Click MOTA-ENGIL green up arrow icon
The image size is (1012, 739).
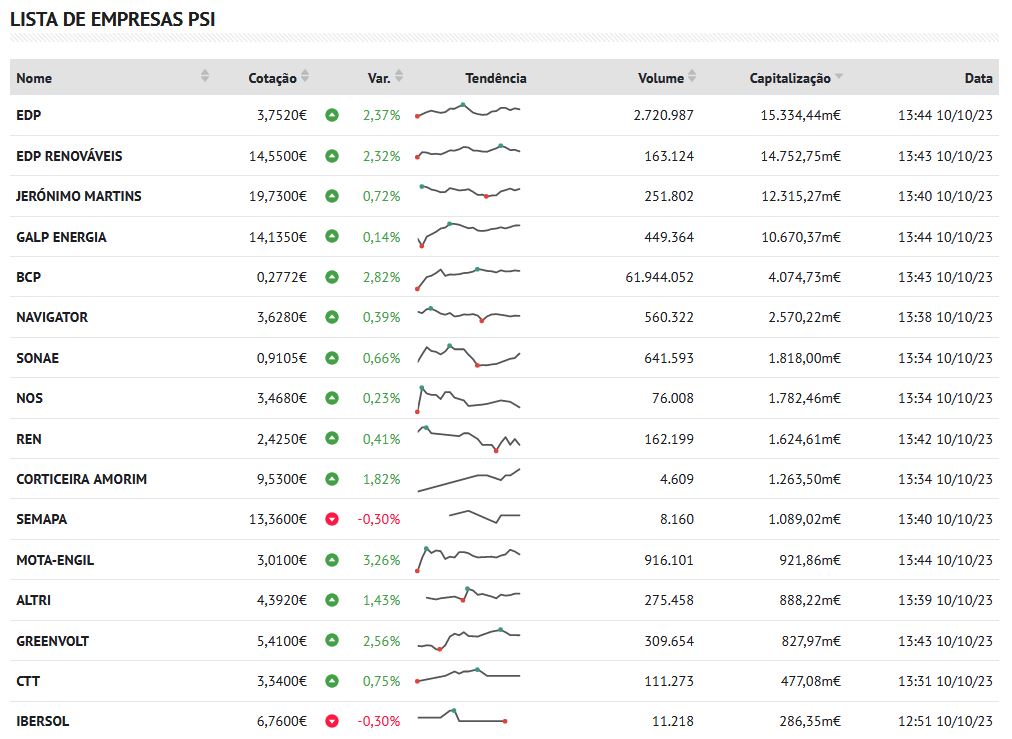pyautogui.click(x=332, y=560)
